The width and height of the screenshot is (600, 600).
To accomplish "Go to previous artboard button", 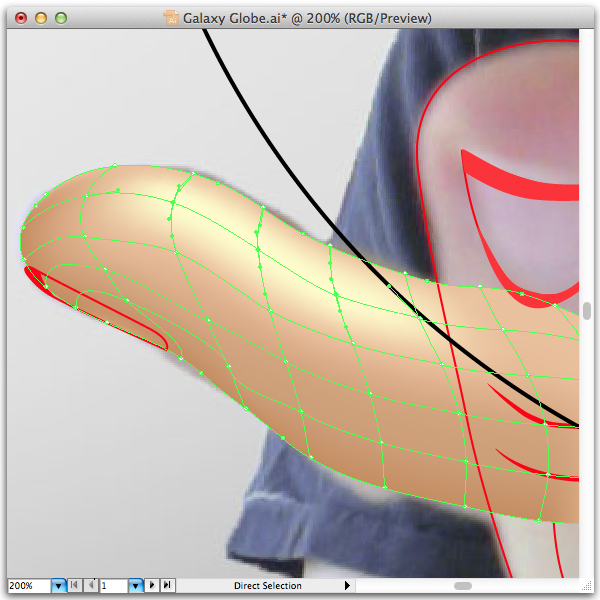I will pos(91,585).
